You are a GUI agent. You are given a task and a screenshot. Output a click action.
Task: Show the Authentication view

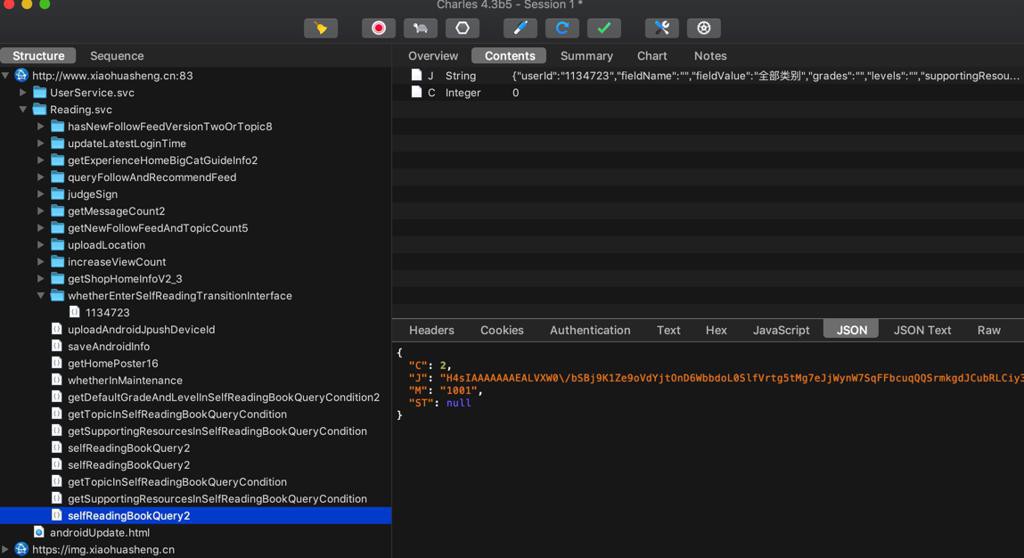point(590,330)
